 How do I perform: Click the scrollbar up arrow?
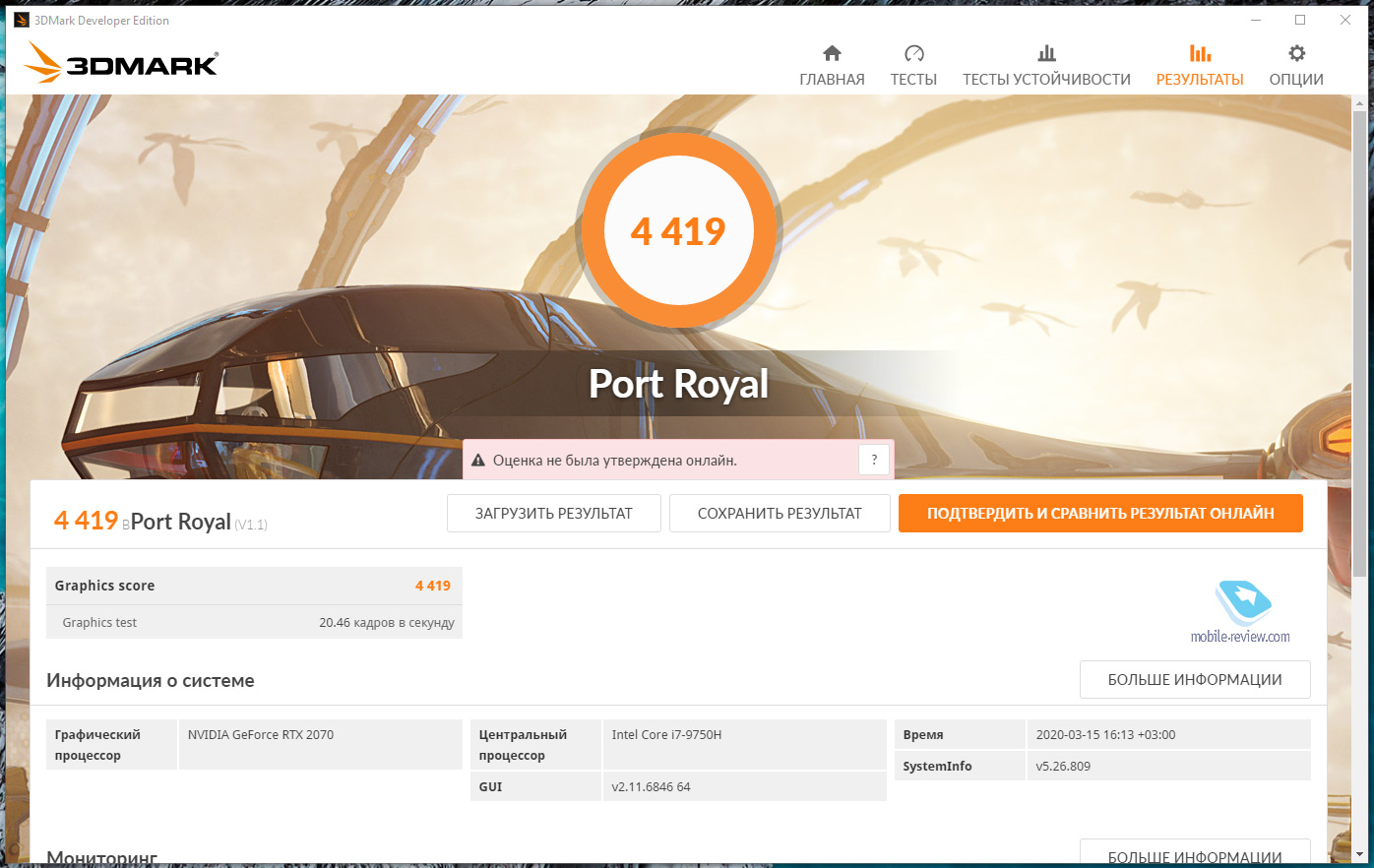point(1360,102)
